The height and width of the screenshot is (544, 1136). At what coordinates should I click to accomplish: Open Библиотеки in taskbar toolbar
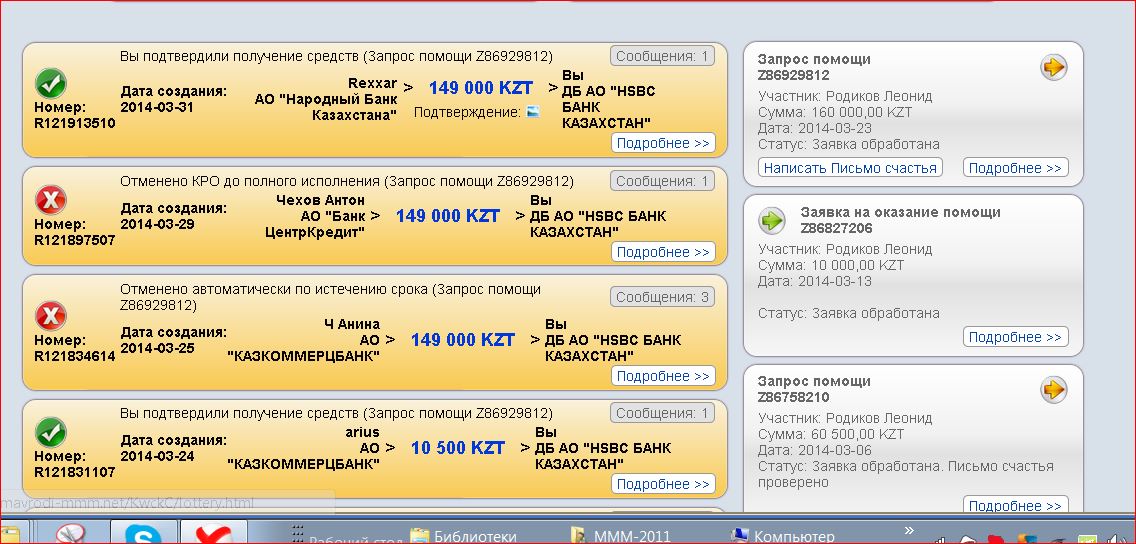(x=464, y=537)
